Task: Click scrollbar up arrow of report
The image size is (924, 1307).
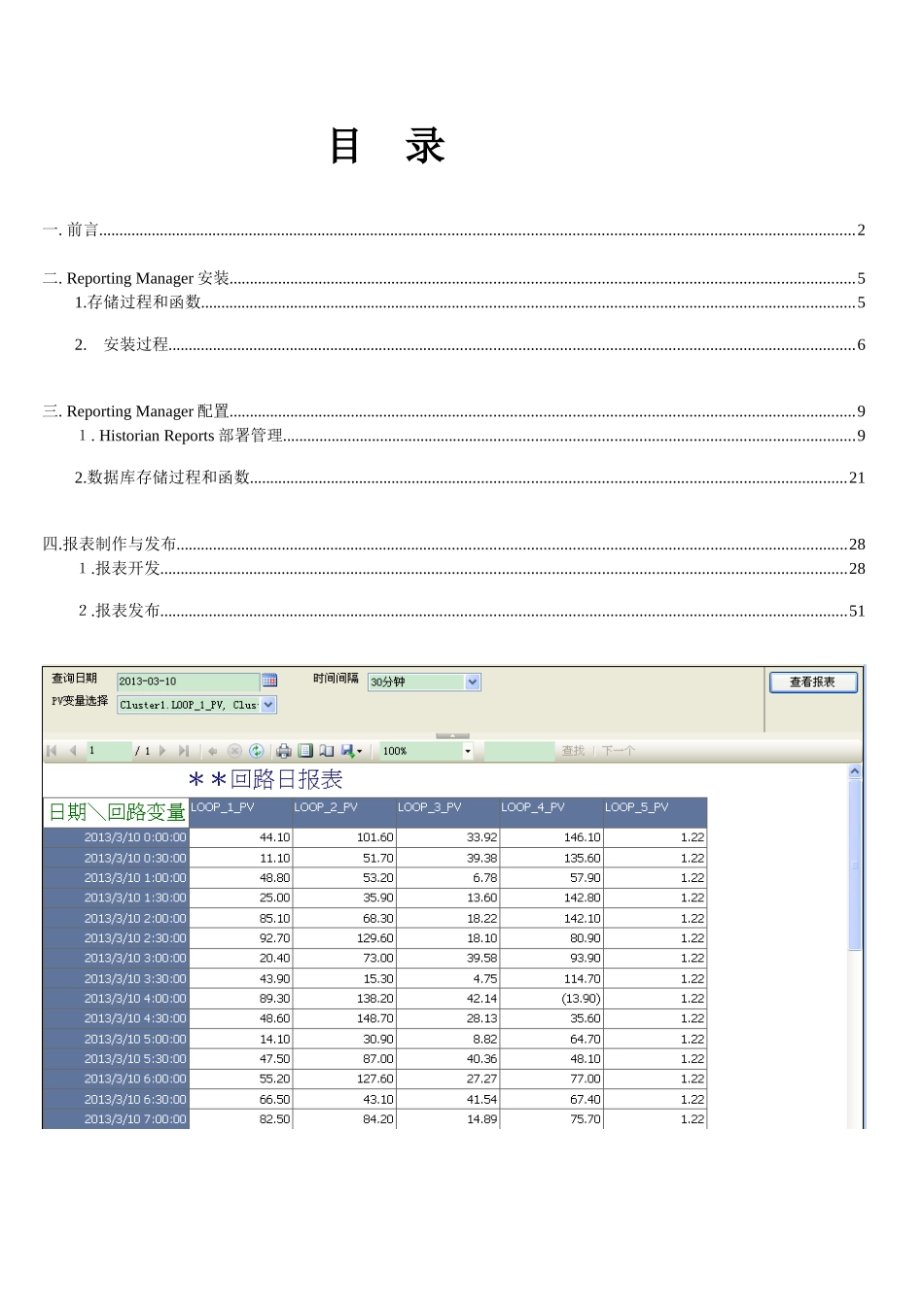Action: 855,771
